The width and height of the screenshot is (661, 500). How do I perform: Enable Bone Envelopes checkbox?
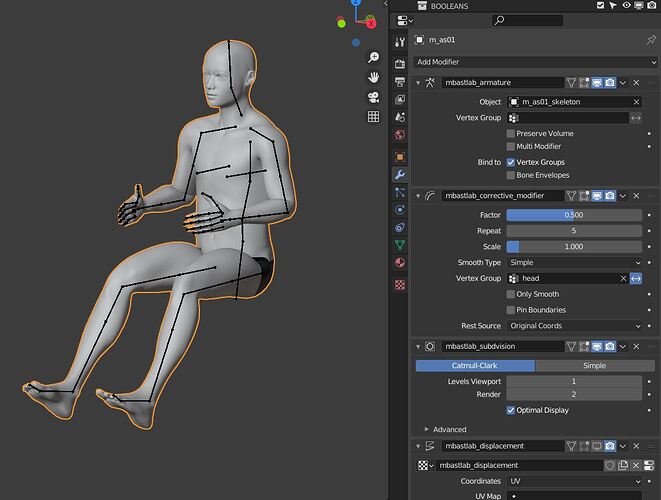point(511,175)
